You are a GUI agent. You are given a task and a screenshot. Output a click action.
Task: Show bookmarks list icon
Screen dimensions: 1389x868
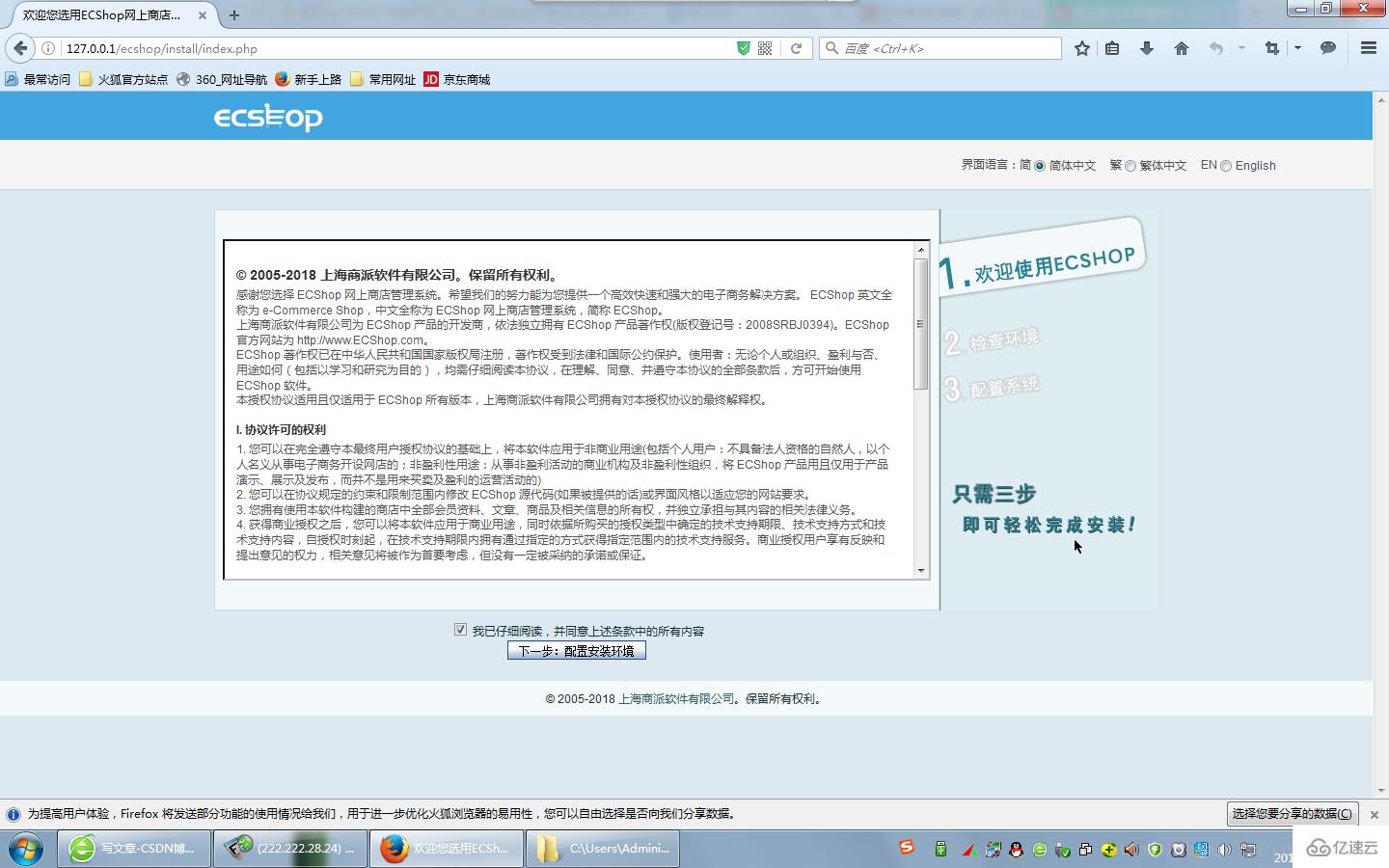pos(1112,48)
